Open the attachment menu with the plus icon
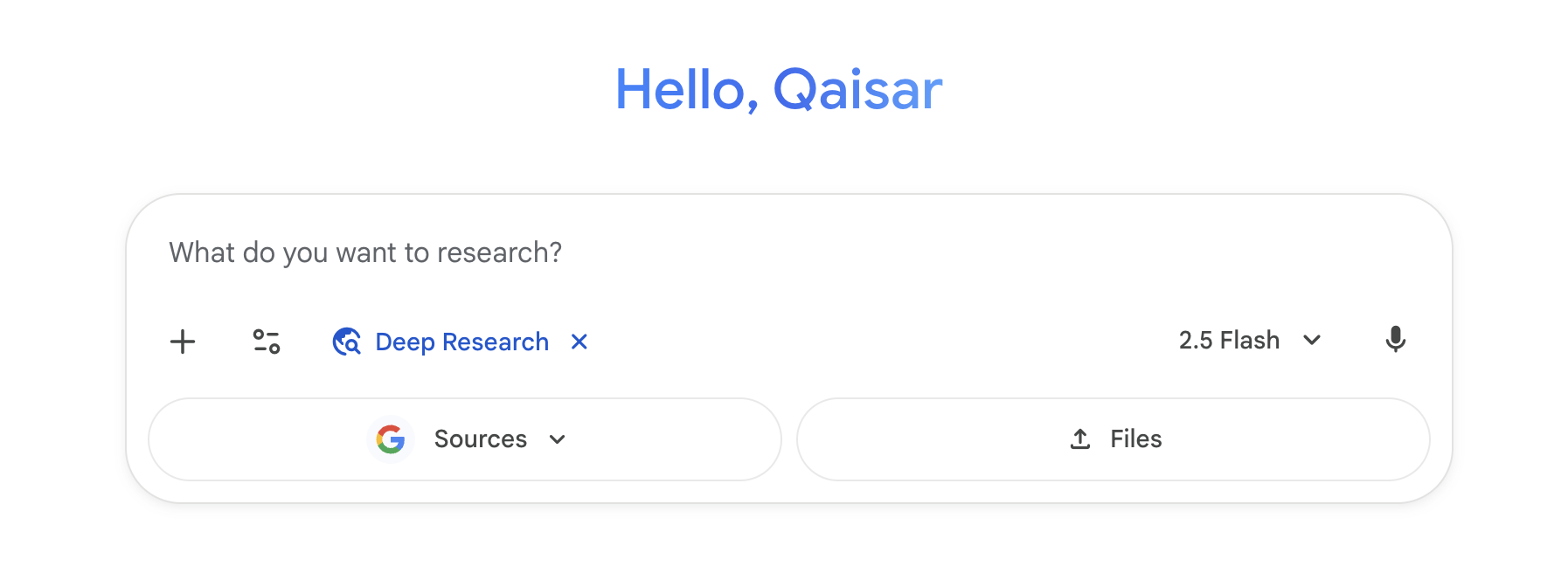This screenshot has width=1568, height=580. click(183, 342)
